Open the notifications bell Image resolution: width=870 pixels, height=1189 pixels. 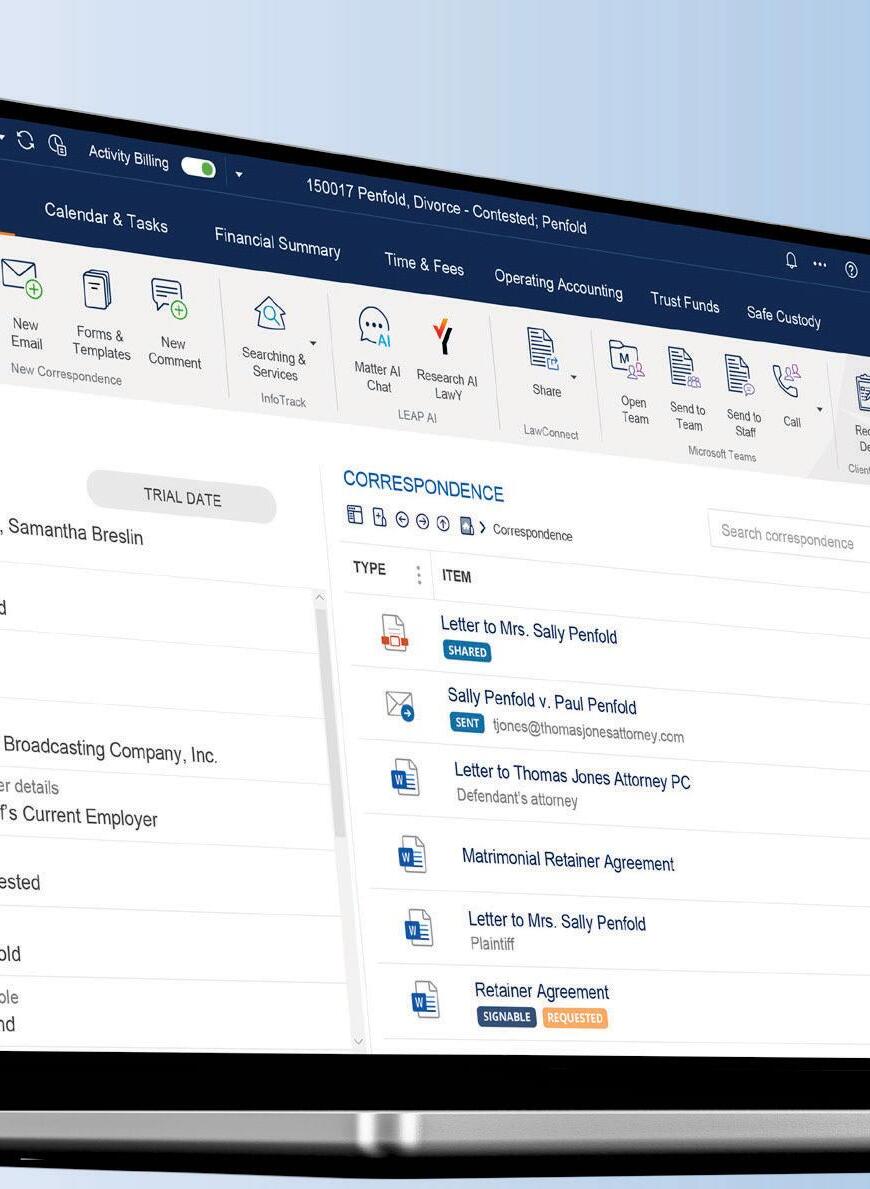click(x=791, y=260)
